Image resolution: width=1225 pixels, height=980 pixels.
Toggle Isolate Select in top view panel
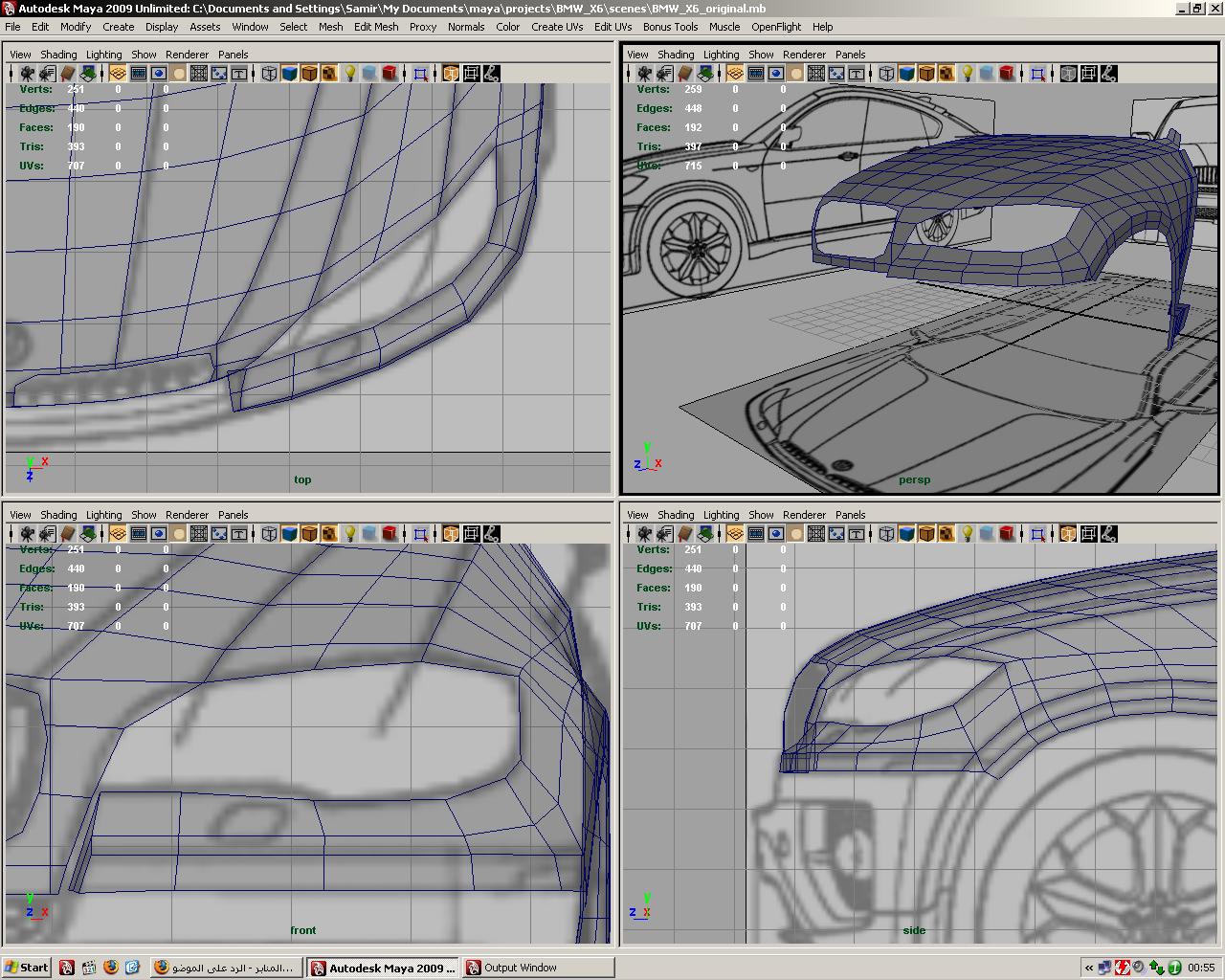pyautogui.click(x=420, y=74)
